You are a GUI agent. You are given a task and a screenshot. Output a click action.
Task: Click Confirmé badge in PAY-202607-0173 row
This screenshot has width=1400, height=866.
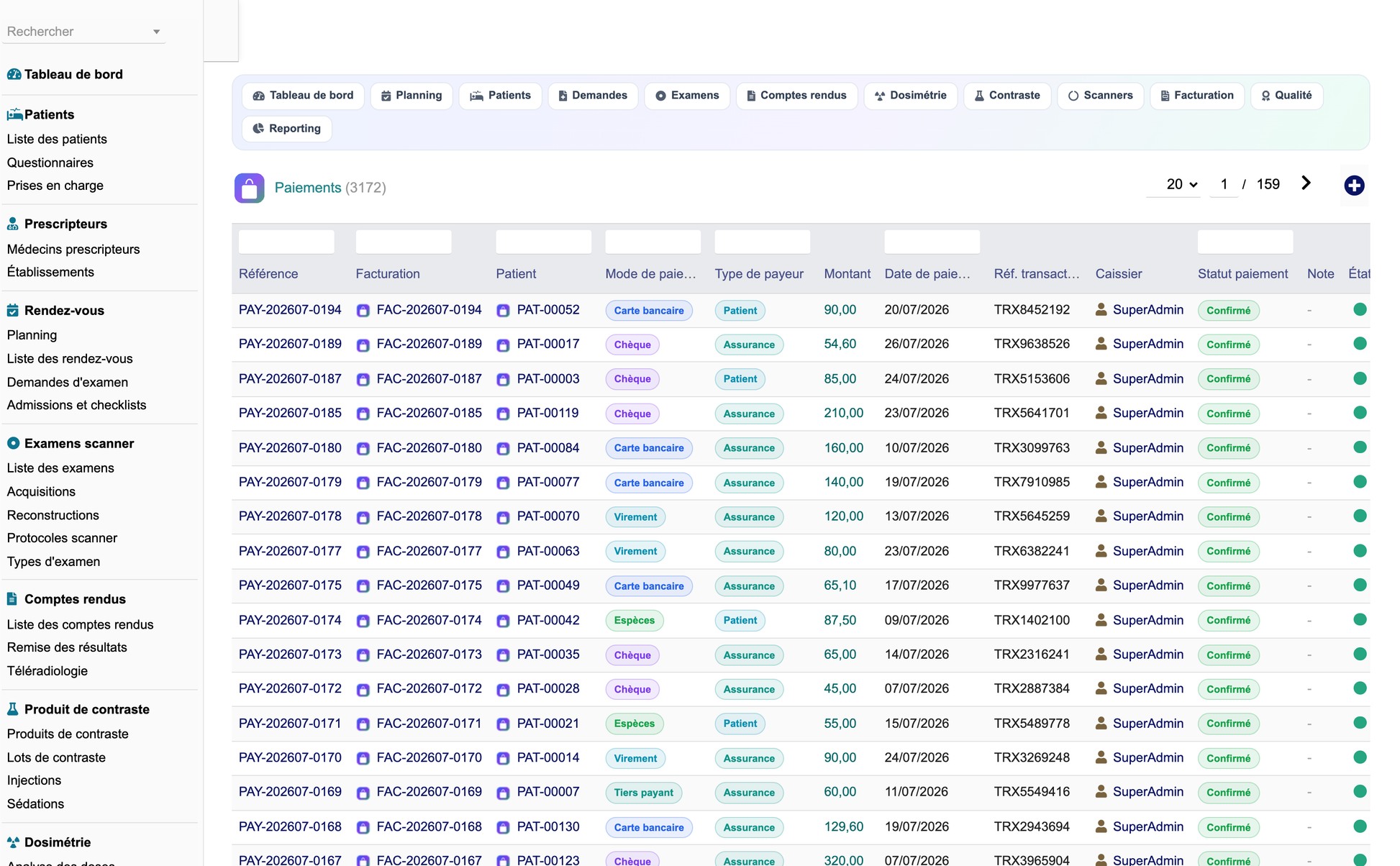point(1228,655)
